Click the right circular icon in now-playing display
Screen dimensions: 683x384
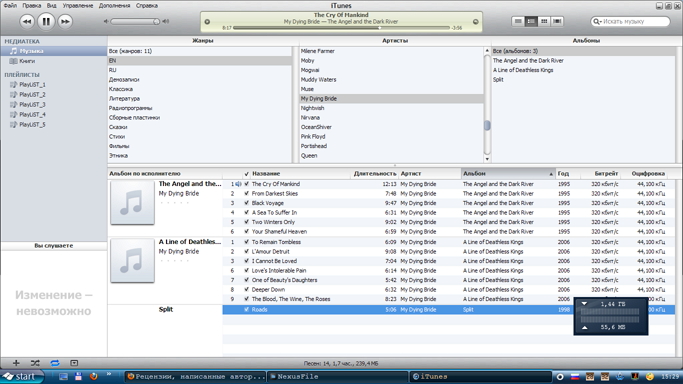[476, 22]
